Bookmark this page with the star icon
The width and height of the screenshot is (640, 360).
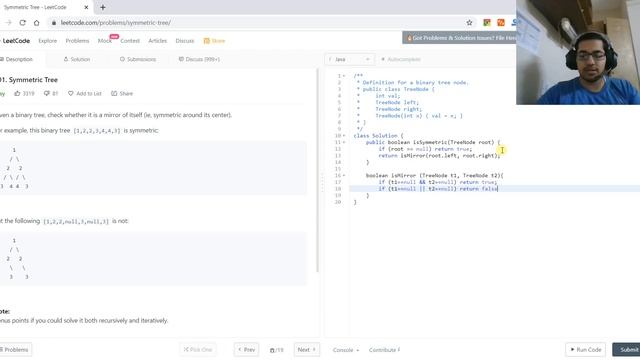click(469, 23)
